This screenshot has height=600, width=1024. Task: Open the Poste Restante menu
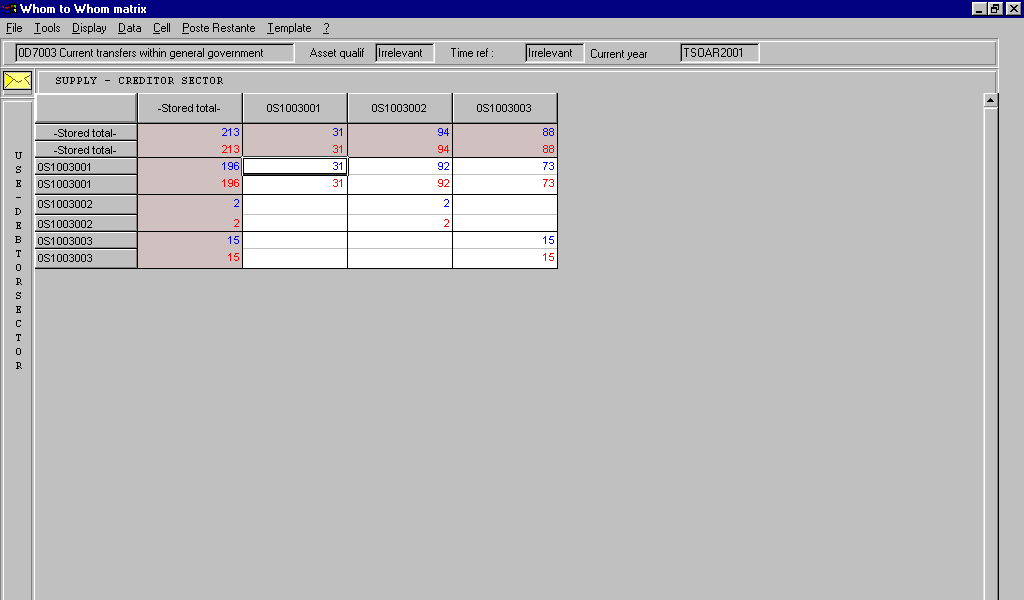pyautogui.click(x=218, y=28)
